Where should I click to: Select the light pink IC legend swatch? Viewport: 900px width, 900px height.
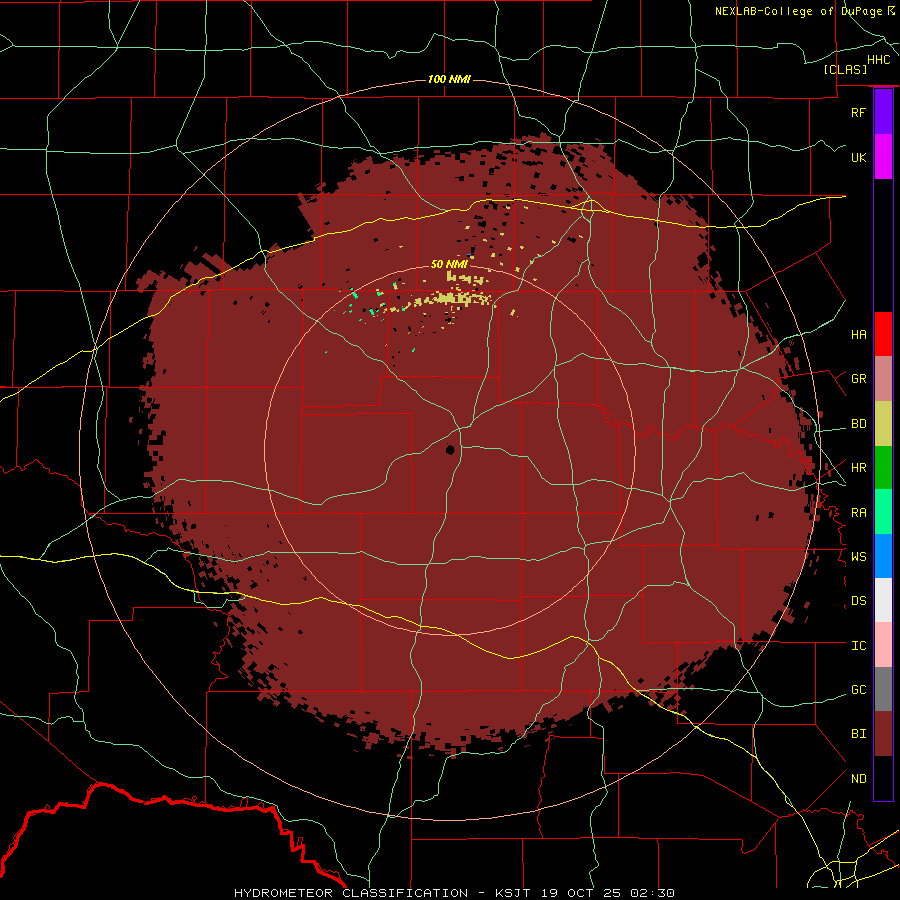pos(883,645)
